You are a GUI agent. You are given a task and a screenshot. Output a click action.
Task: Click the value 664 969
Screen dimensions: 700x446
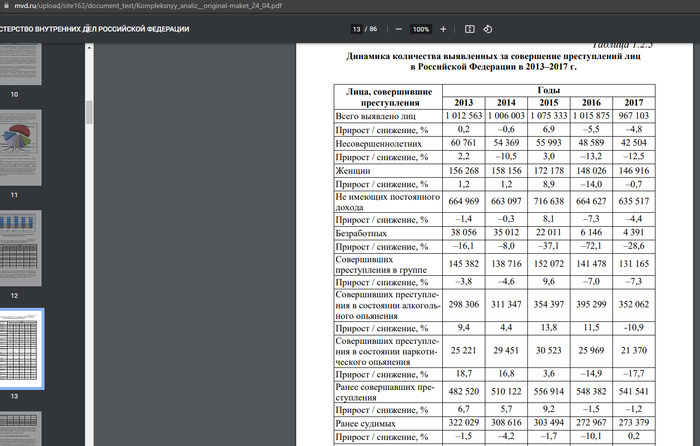(x=463, y=201)
